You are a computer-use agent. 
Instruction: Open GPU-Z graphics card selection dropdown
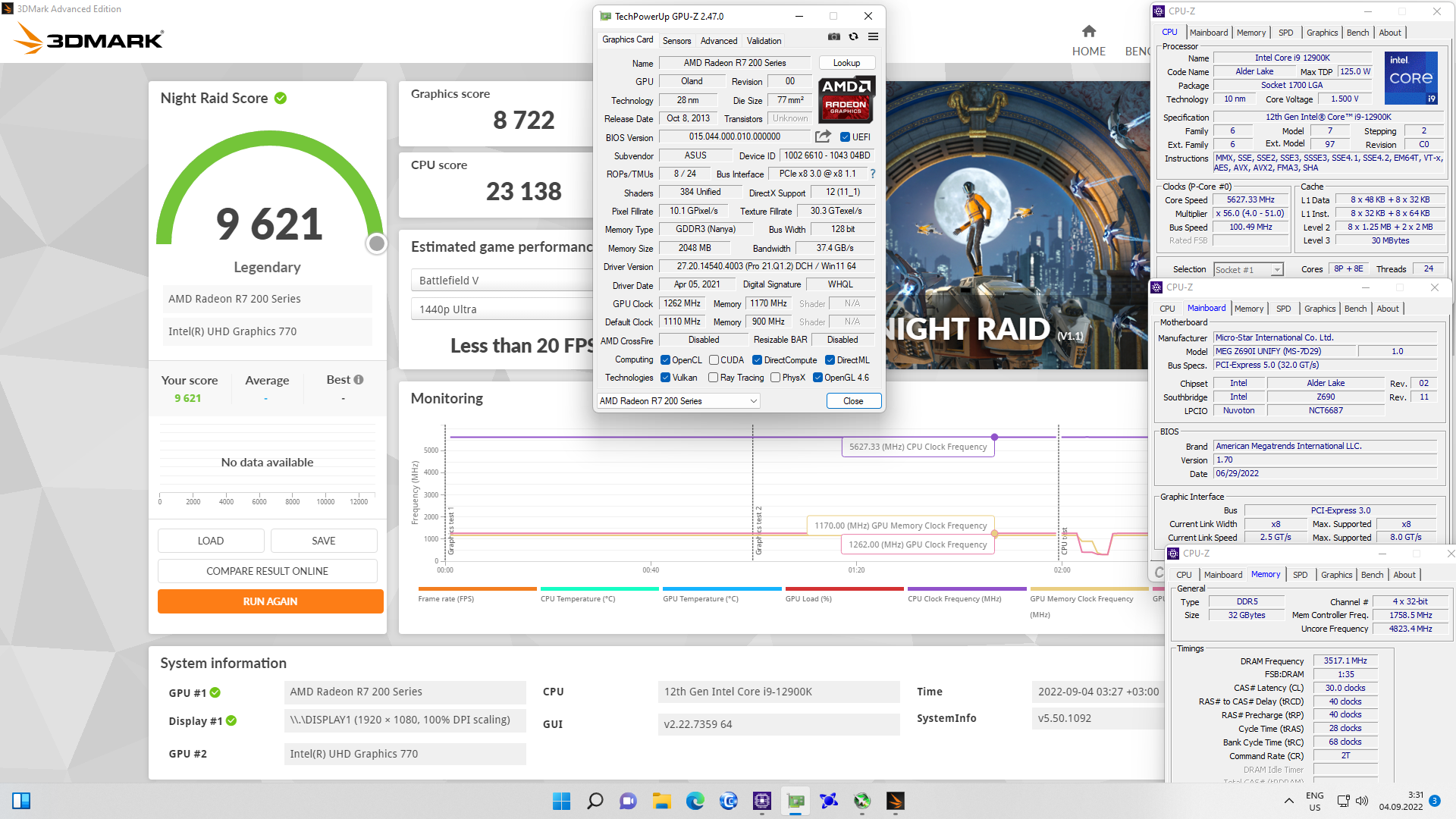[679, 401]
